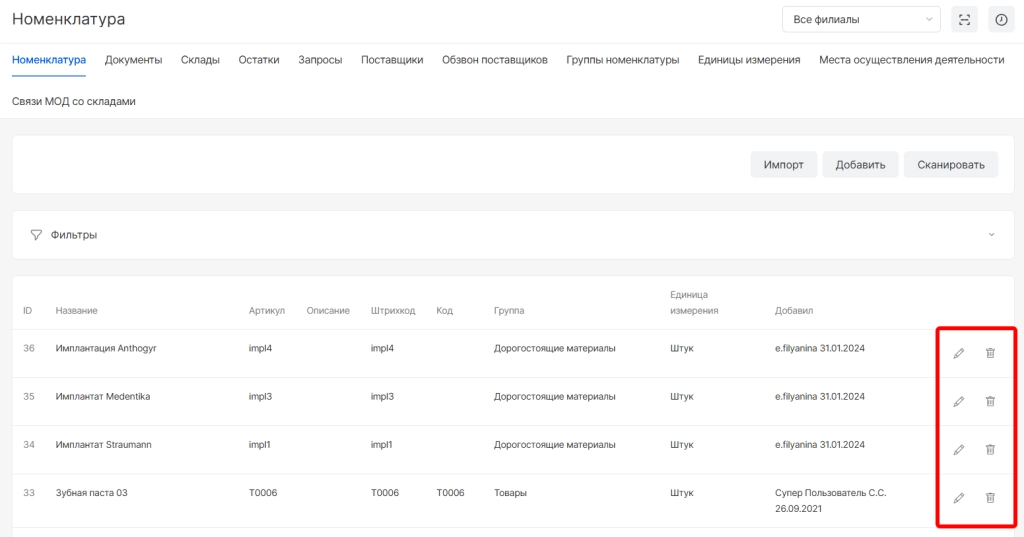Edit the Имплантат Straumann entry

(x=958, y=449)
